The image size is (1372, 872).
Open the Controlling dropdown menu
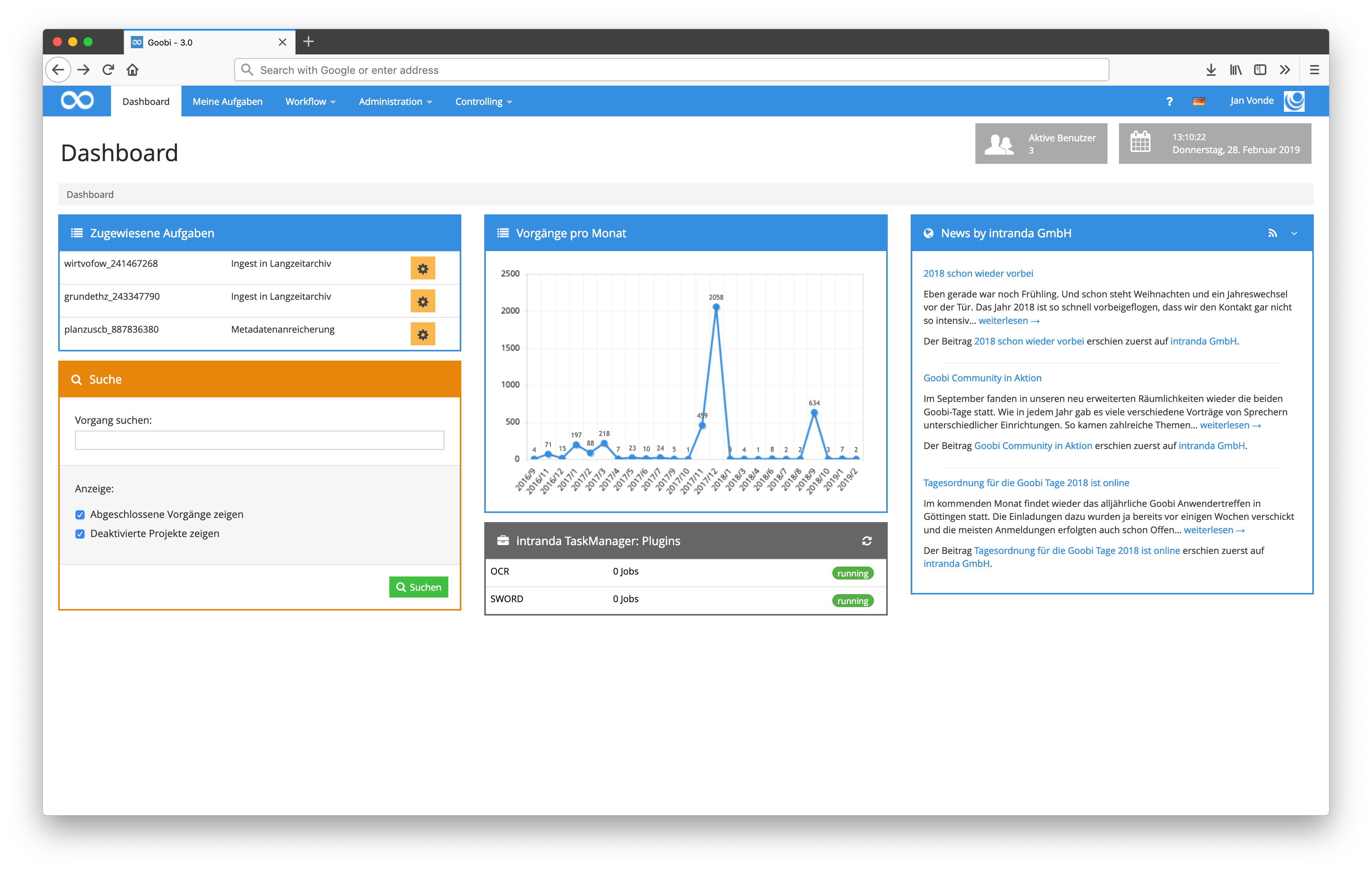coord(483,101)
